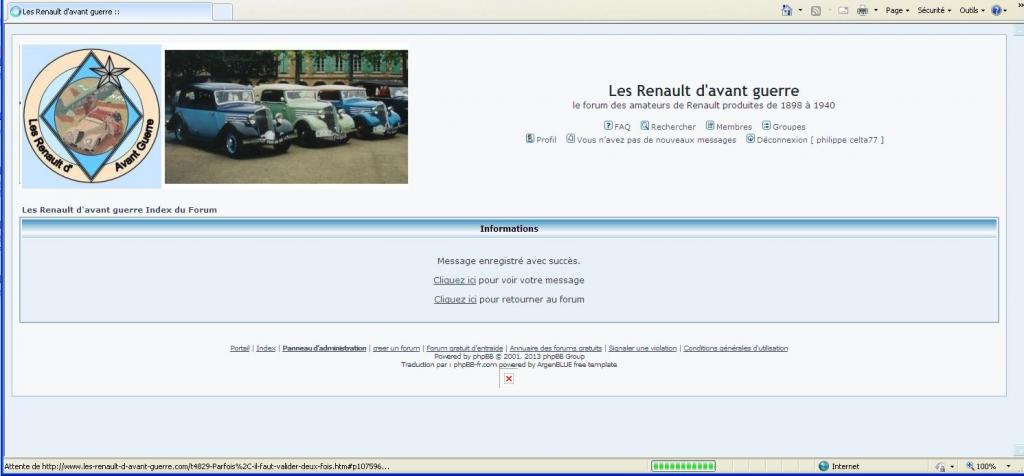1024x476 pixels.
Task: Click 'Cliquez ici' to view your message
Action: pyautogui.click(x=455, y=280)
